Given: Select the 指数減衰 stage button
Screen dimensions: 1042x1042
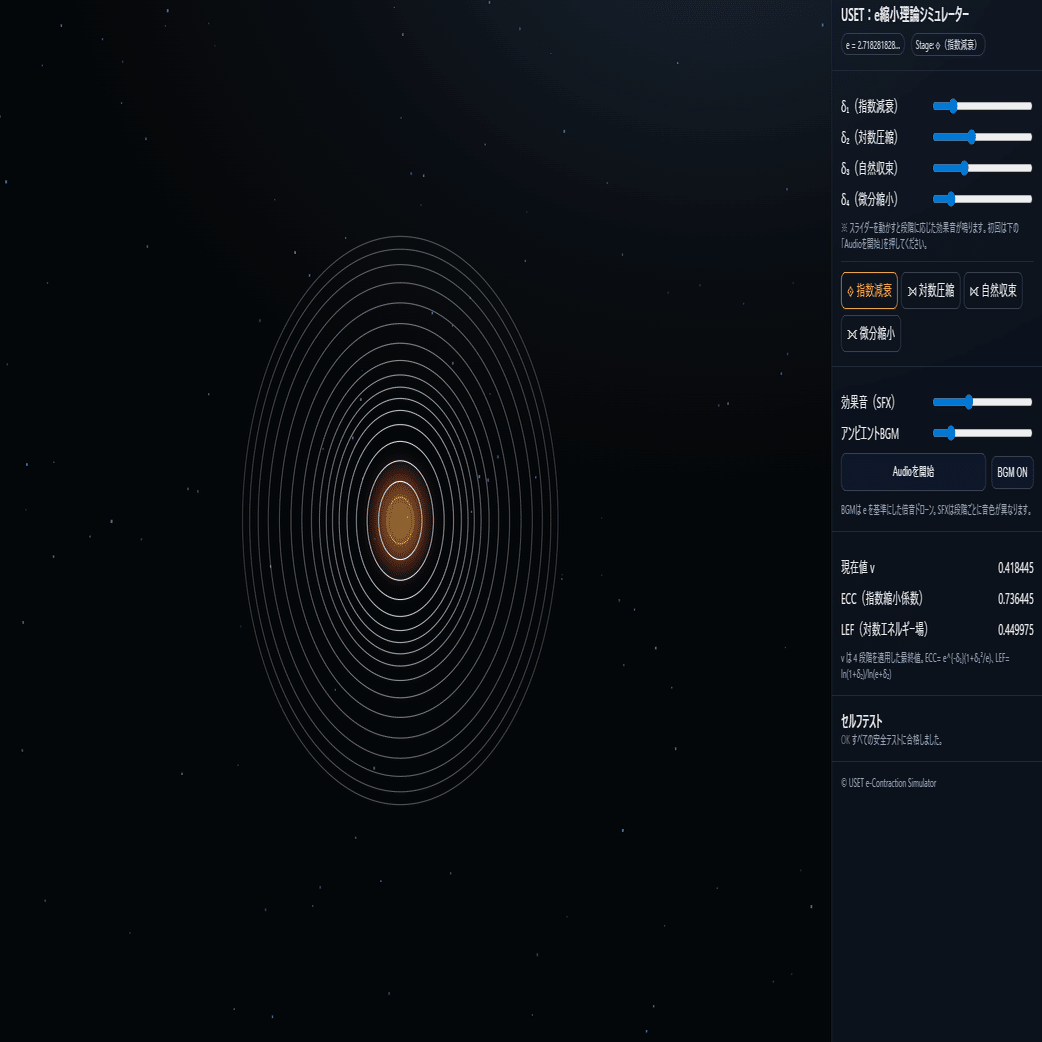Looking at the screenshot, I should [x=869, y=290].
